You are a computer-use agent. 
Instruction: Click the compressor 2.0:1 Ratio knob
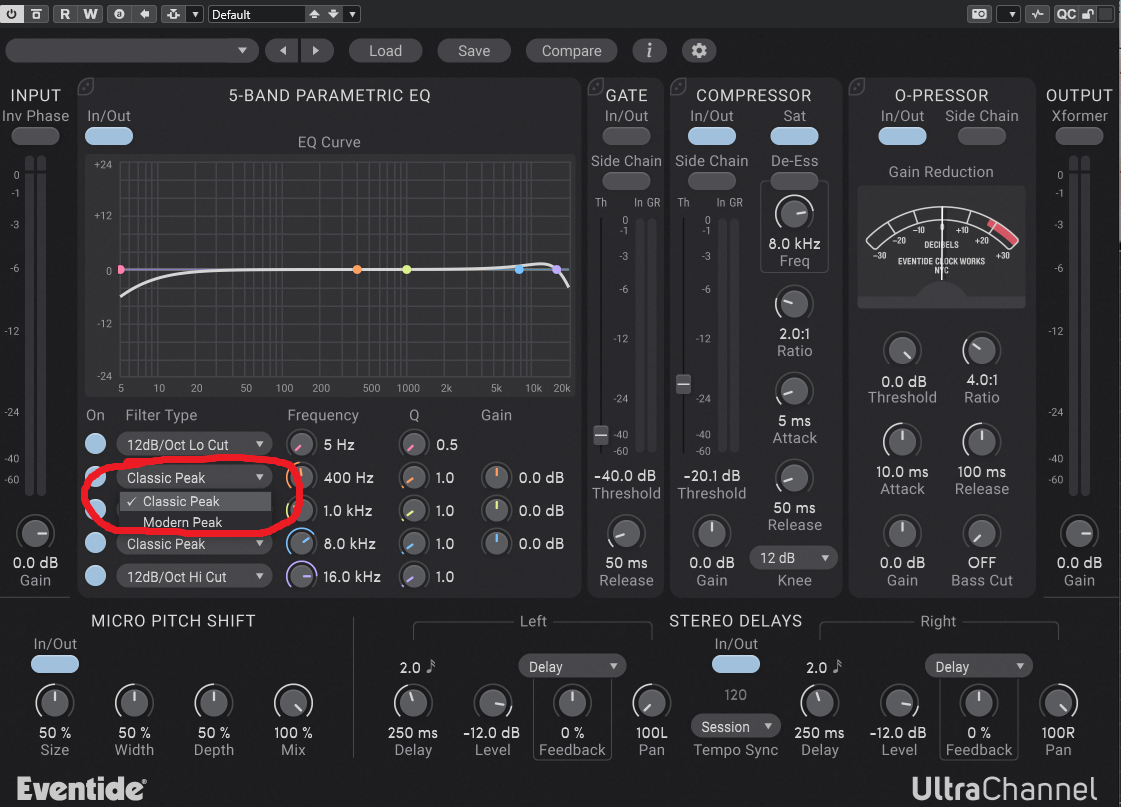(x=794, y=304)
